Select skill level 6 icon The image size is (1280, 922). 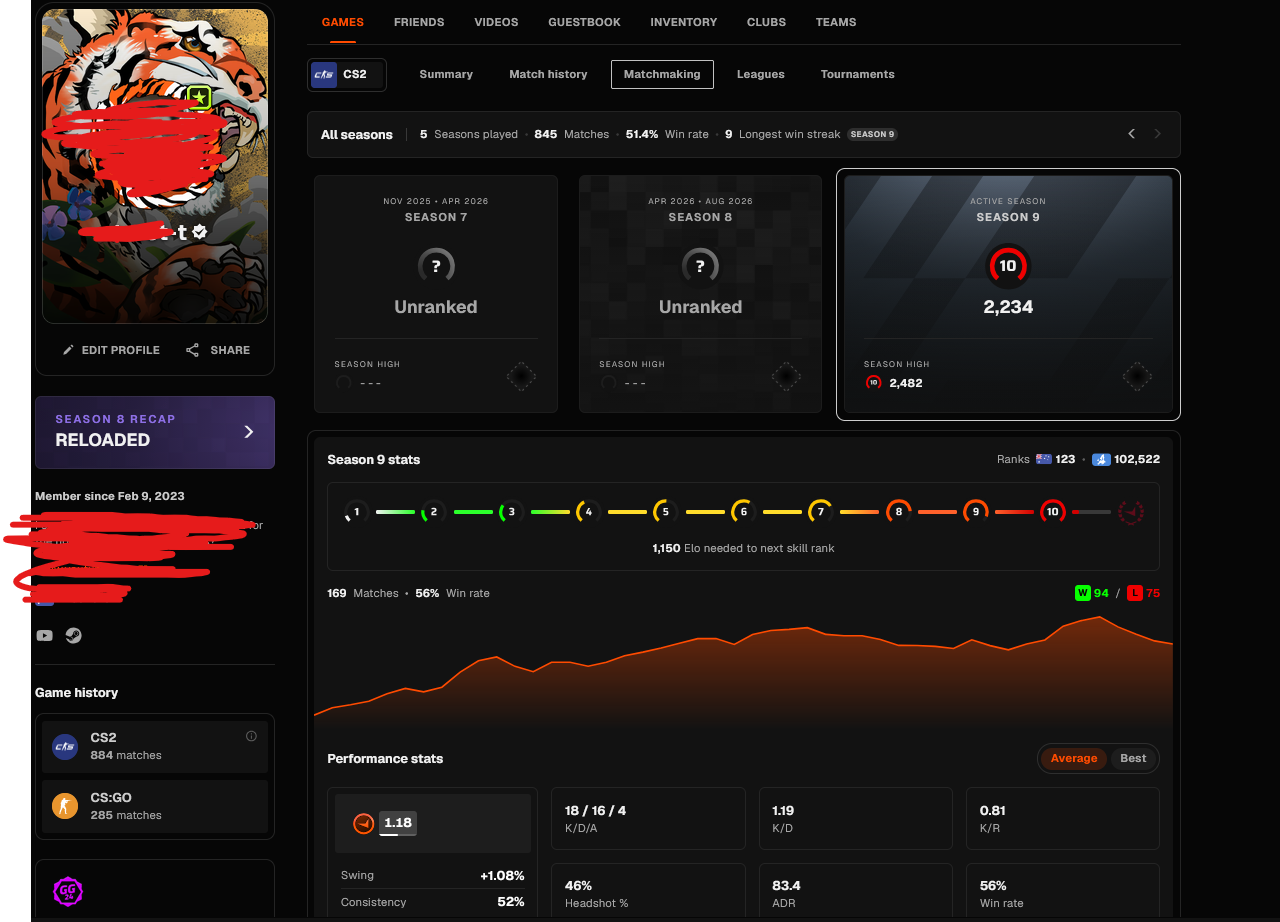pyautogui.click(x=743, y=512)
